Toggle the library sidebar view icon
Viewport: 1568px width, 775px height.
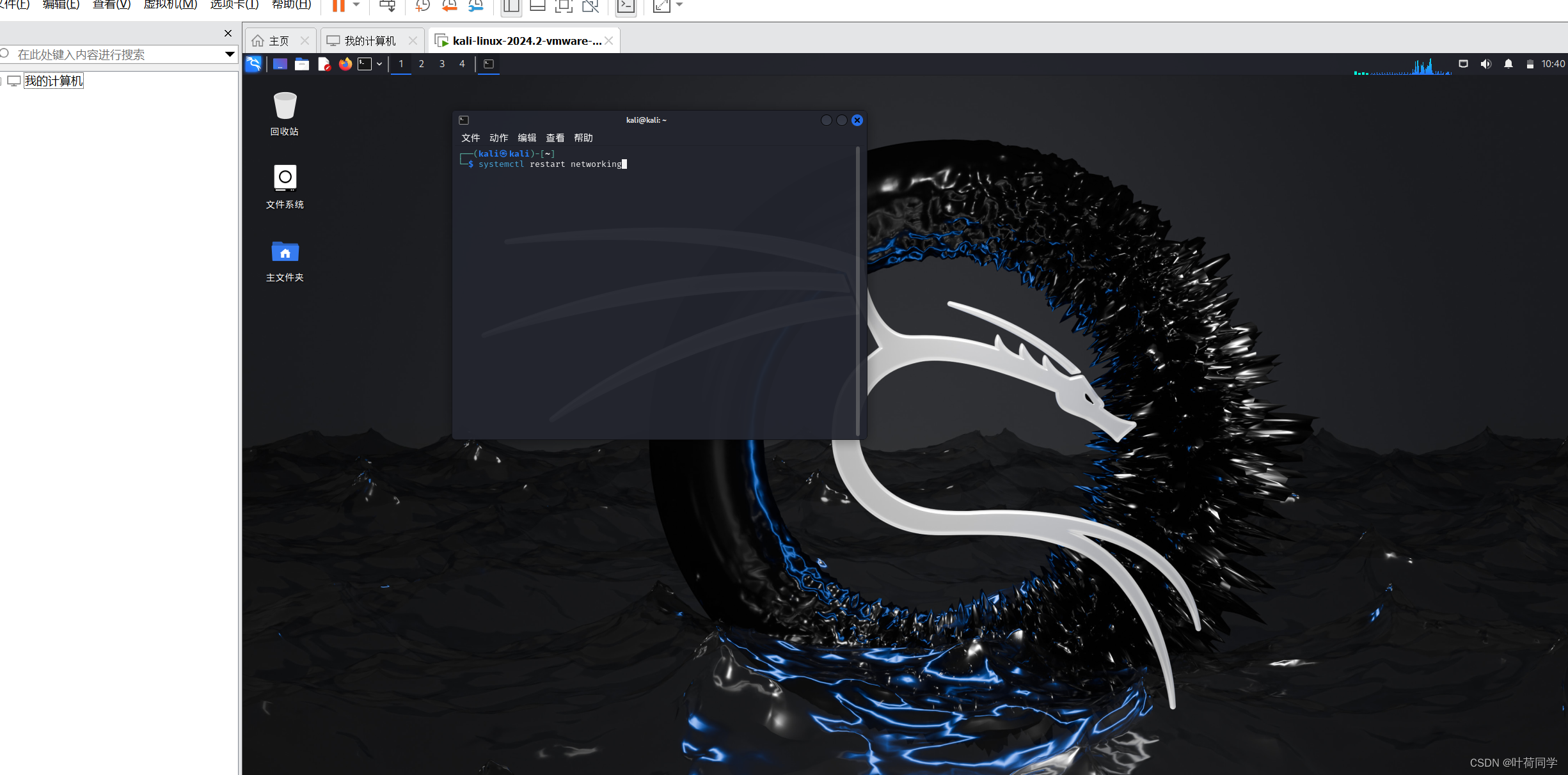[511, 6]
